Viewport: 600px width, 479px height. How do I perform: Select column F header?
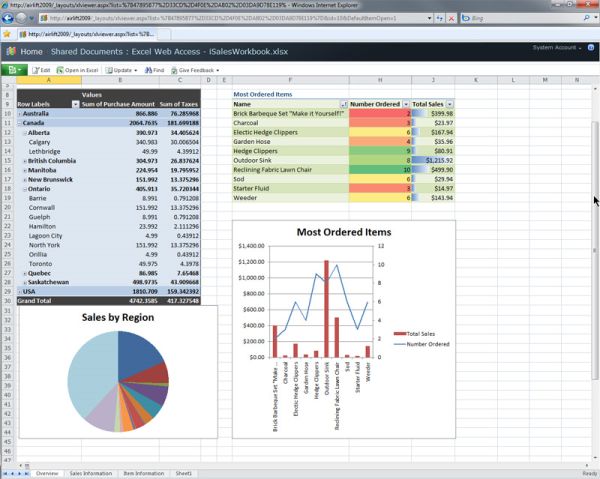[x=290, y=80]
